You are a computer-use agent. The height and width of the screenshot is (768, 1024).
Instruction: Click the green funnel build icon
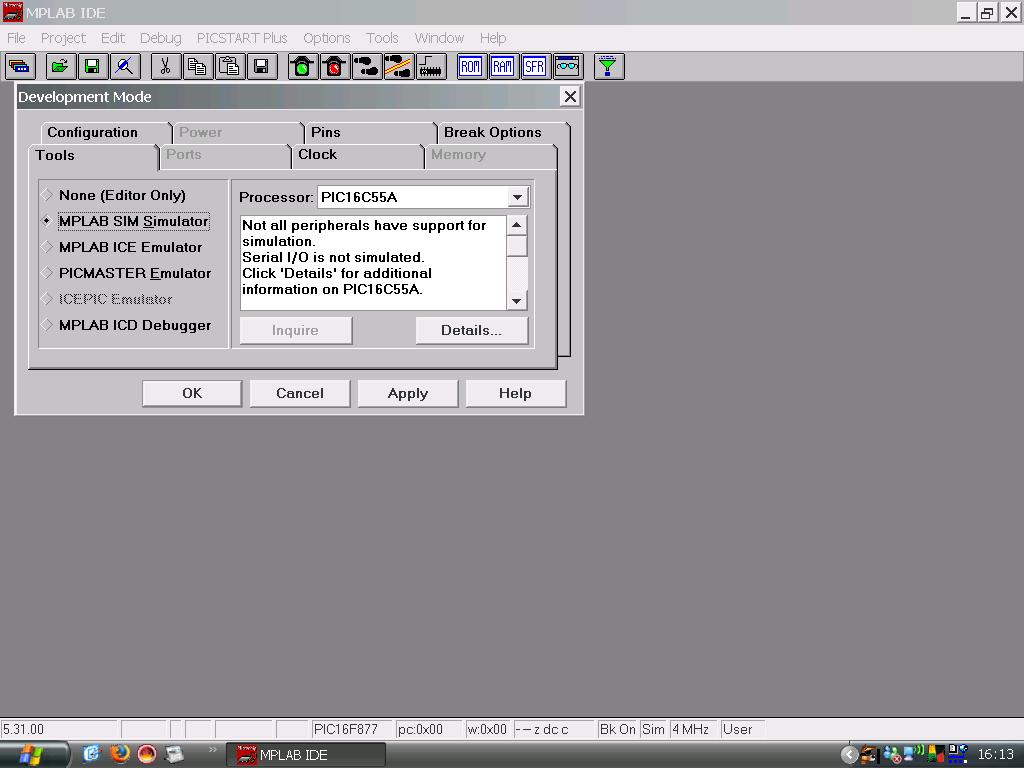pos(609,67)
